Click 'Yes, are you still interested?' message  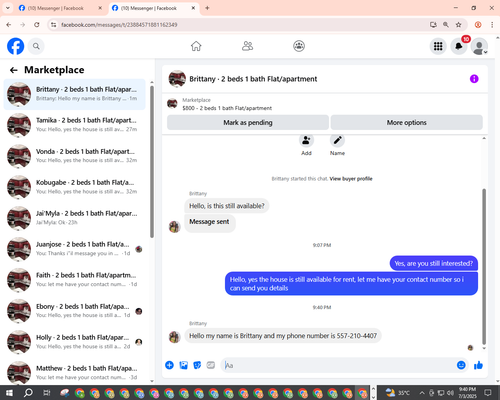pos(434,263)
